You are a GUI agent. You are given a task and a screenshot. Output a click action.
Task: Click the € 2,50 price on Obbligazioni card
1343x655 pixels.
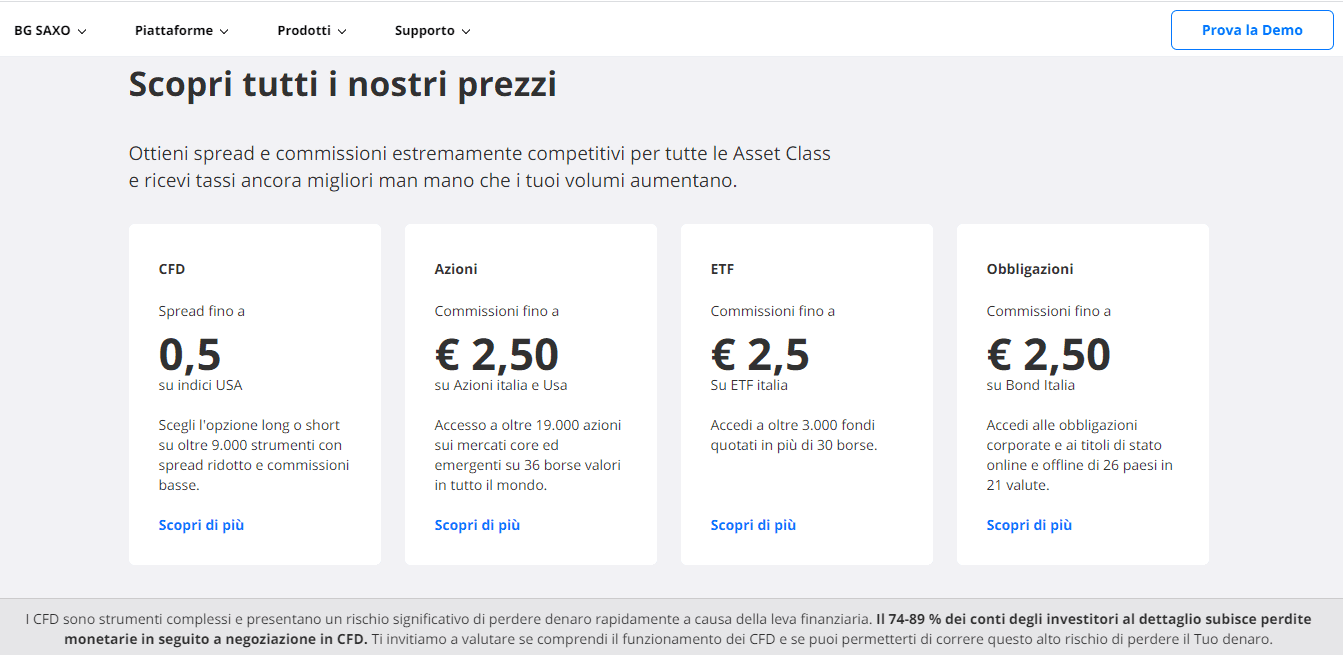[x=1049, y=354]
